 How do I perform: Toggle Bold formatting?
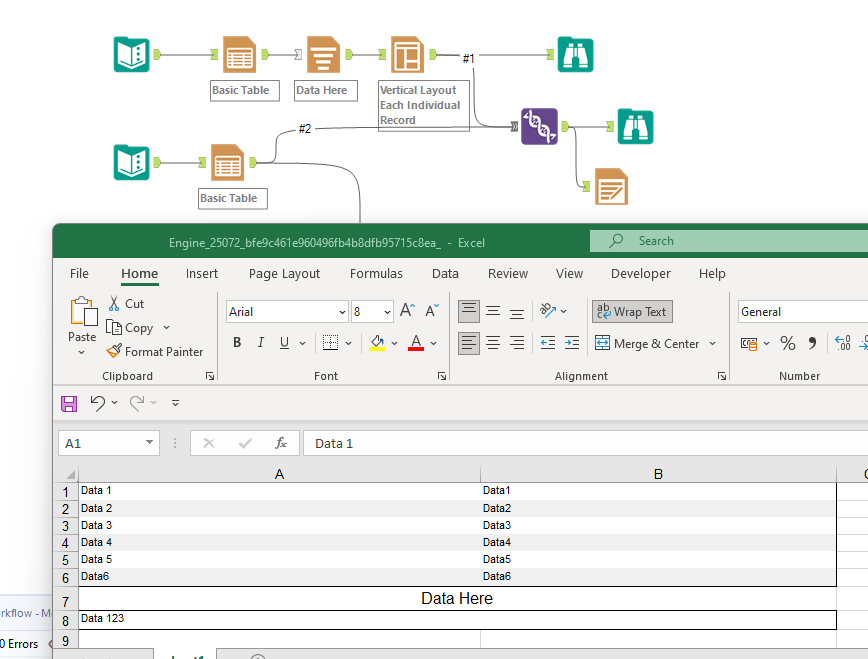pyautogui.click(x=237, y=342)
